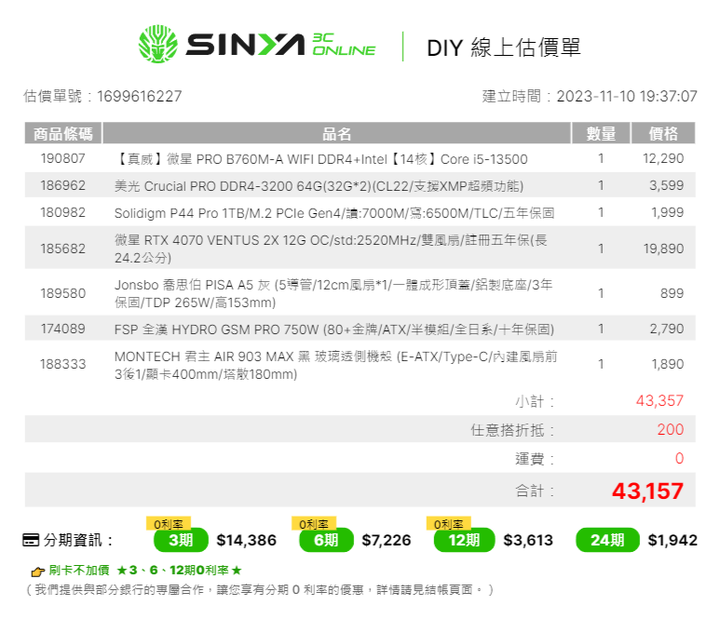Image resolution: width=720 pixels, height=619 pixels.
Task: Click price 19,890
Action: click(664, 248)
